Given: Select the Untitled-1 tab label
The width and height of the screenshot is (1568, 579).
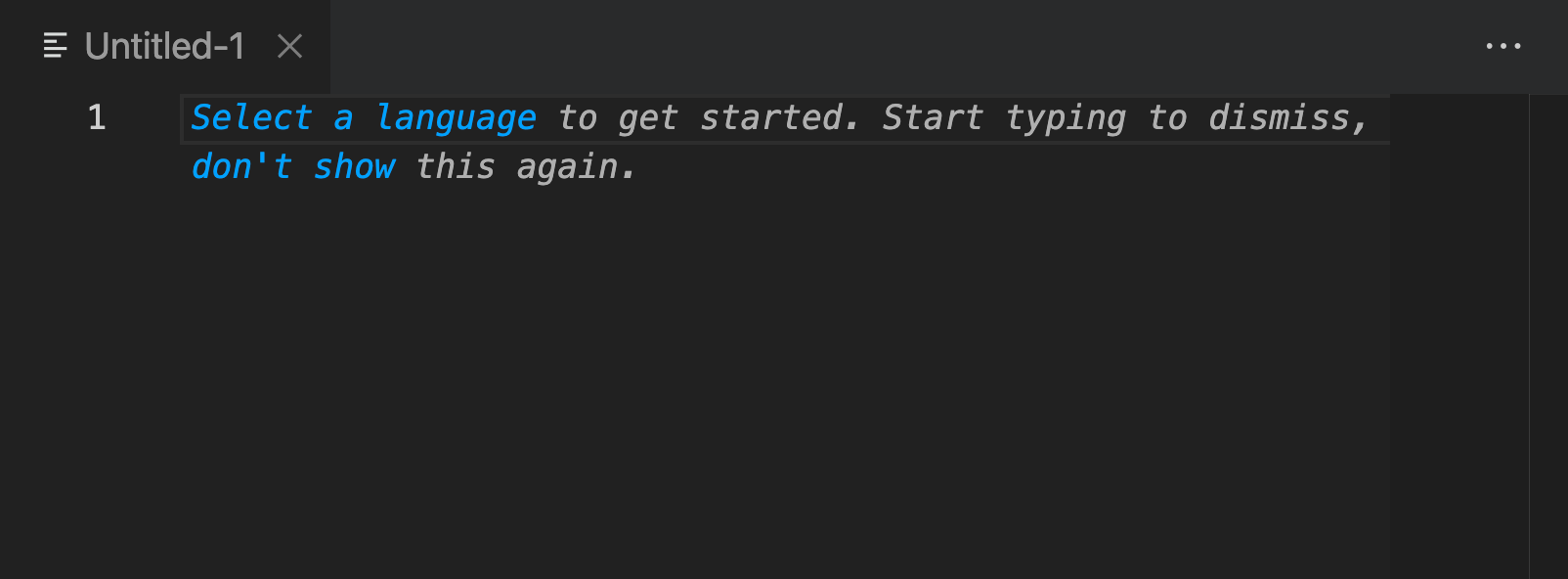Looking at the screenshot, I should [x=164, y=46].
